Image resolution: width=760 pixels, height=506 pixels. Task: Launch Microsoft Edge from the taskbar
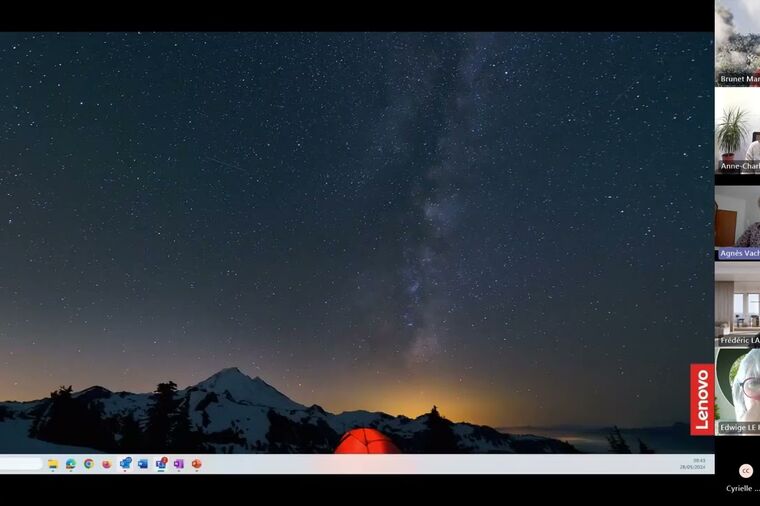71,464
